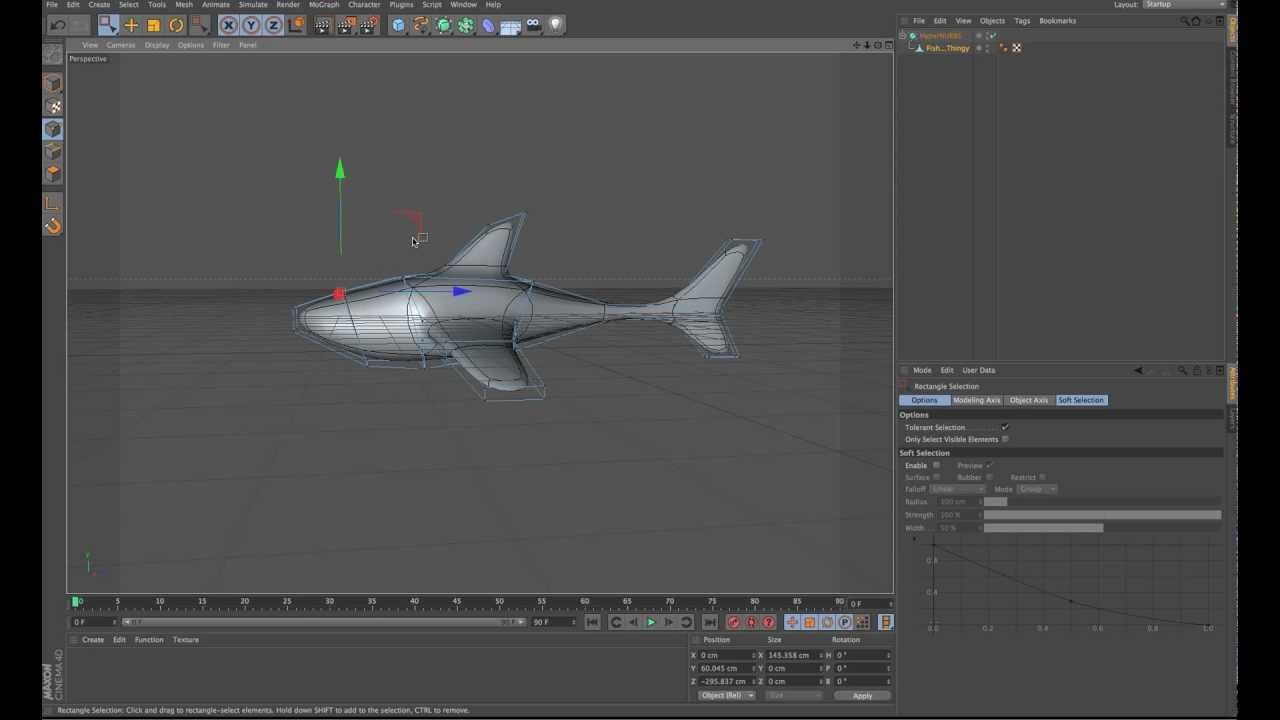Open the viewport Display menu

coord(157,45)
